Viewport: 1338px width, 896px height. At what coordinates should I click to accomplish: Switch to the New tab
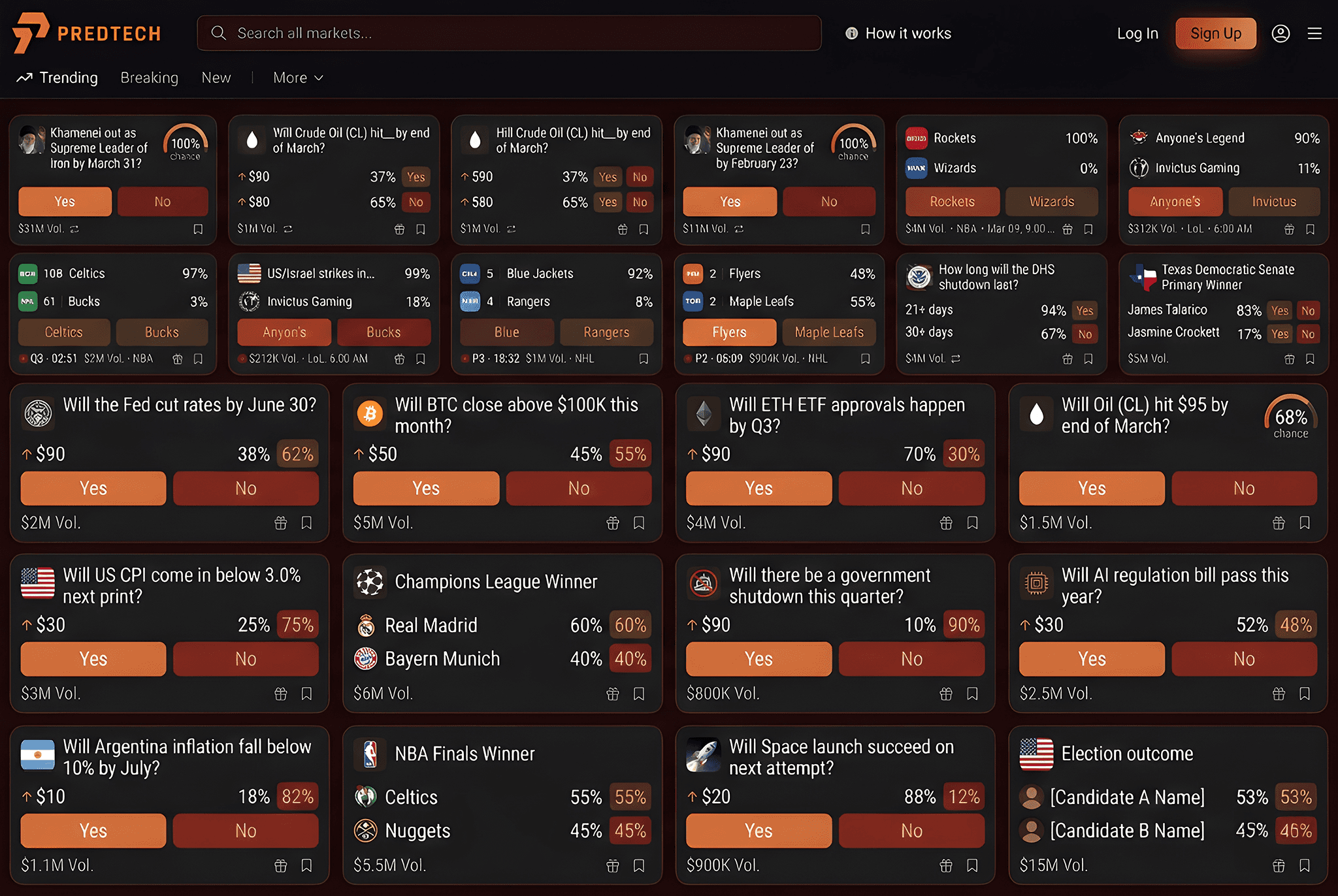(216, 78)
